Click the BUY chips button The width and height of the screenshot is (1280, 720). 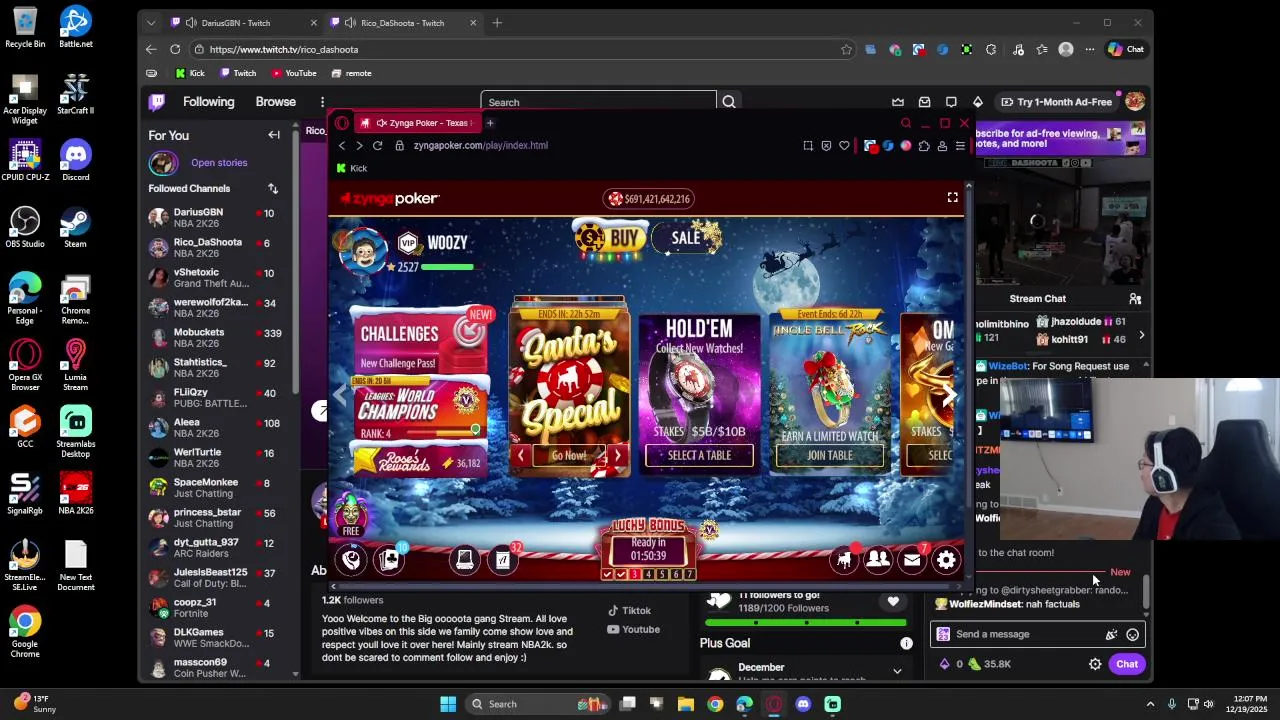(611, 239)
